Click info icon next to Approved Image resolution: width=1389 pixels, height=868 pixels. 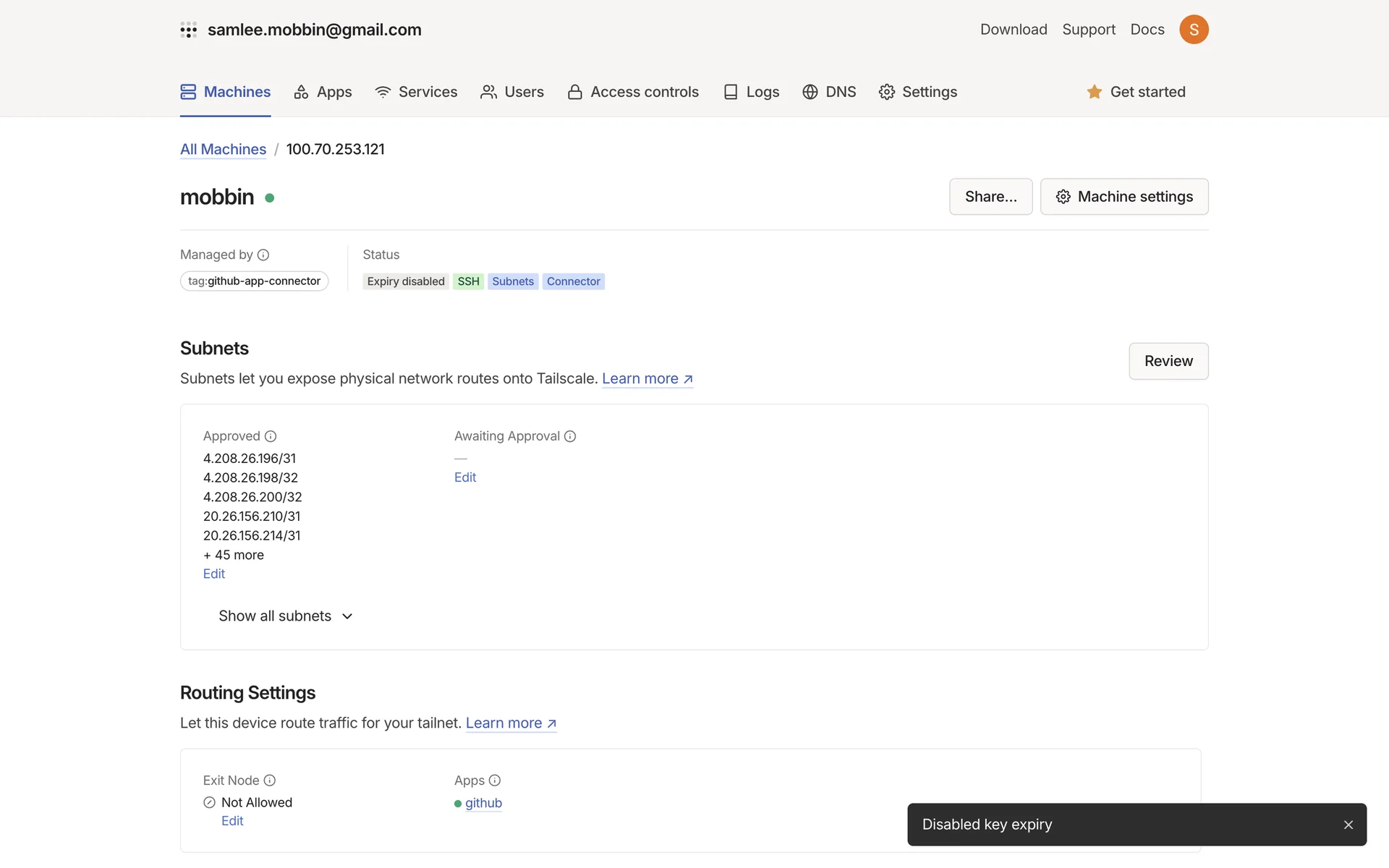tap(271, 436)
